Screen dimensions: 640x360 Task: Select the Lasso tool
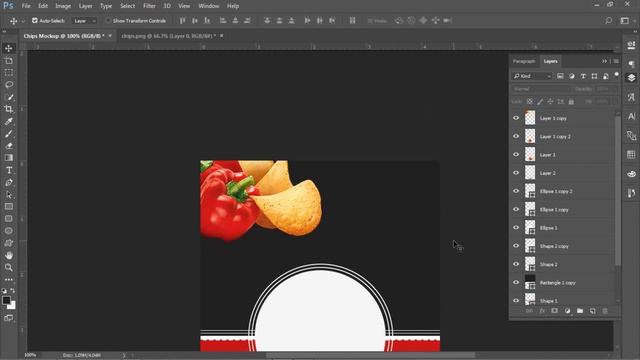point(9,85)
